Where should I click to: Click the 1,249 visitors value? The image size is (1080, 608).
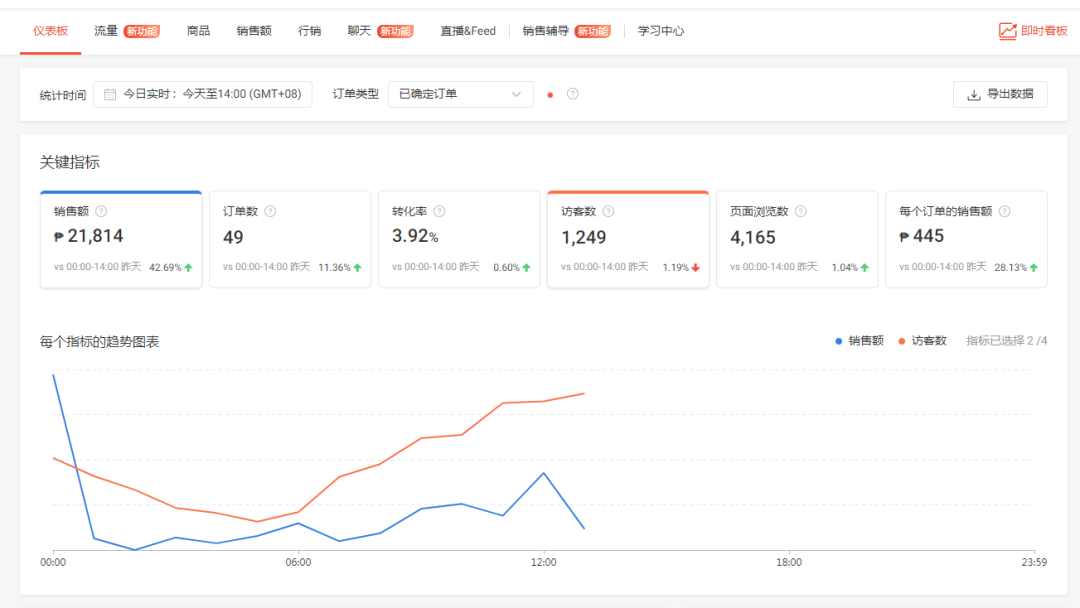[x=583, y=238]
